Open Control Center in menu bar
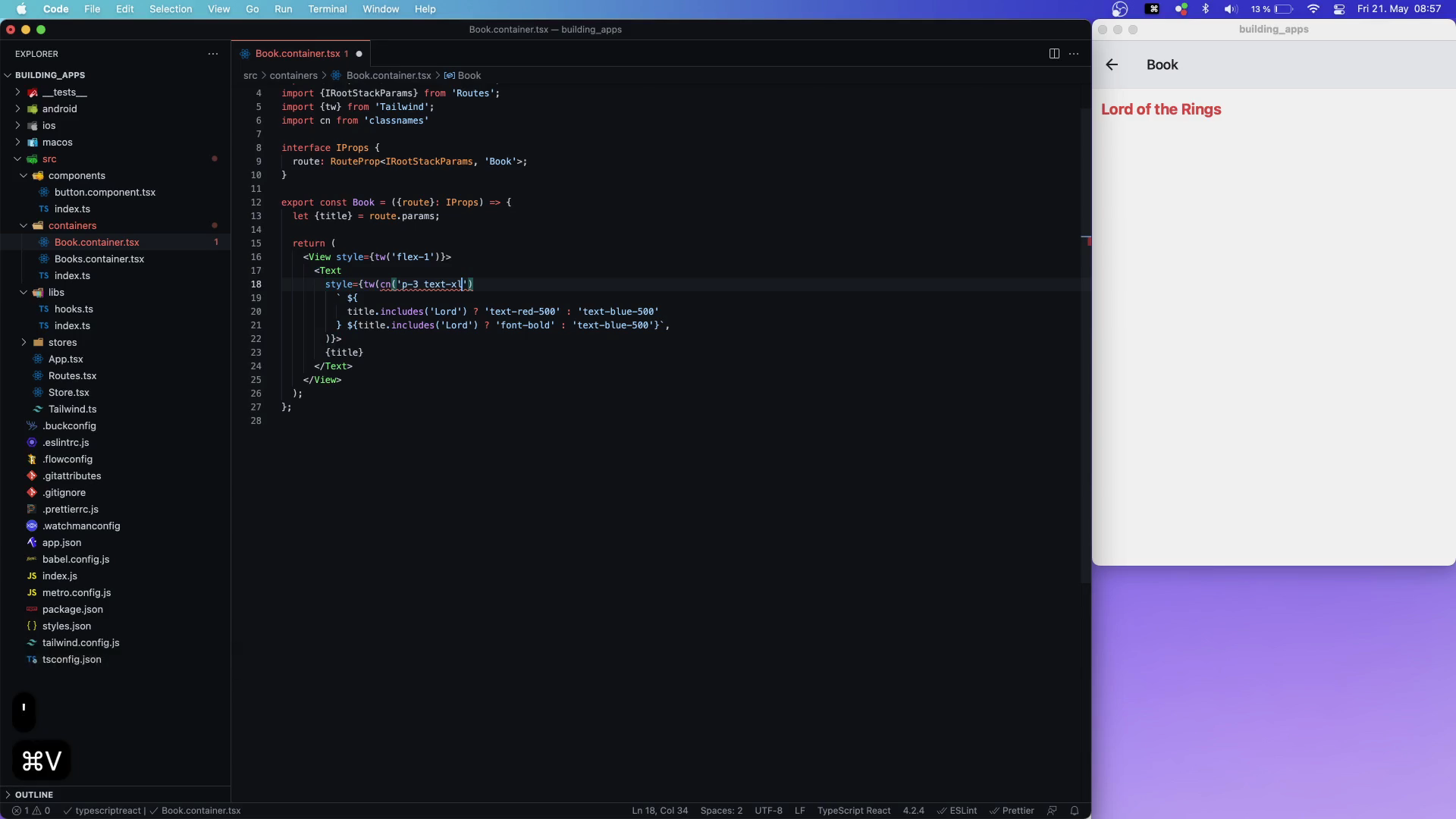This screenshot has height=819, width=1456. [x=1339, y=9]
